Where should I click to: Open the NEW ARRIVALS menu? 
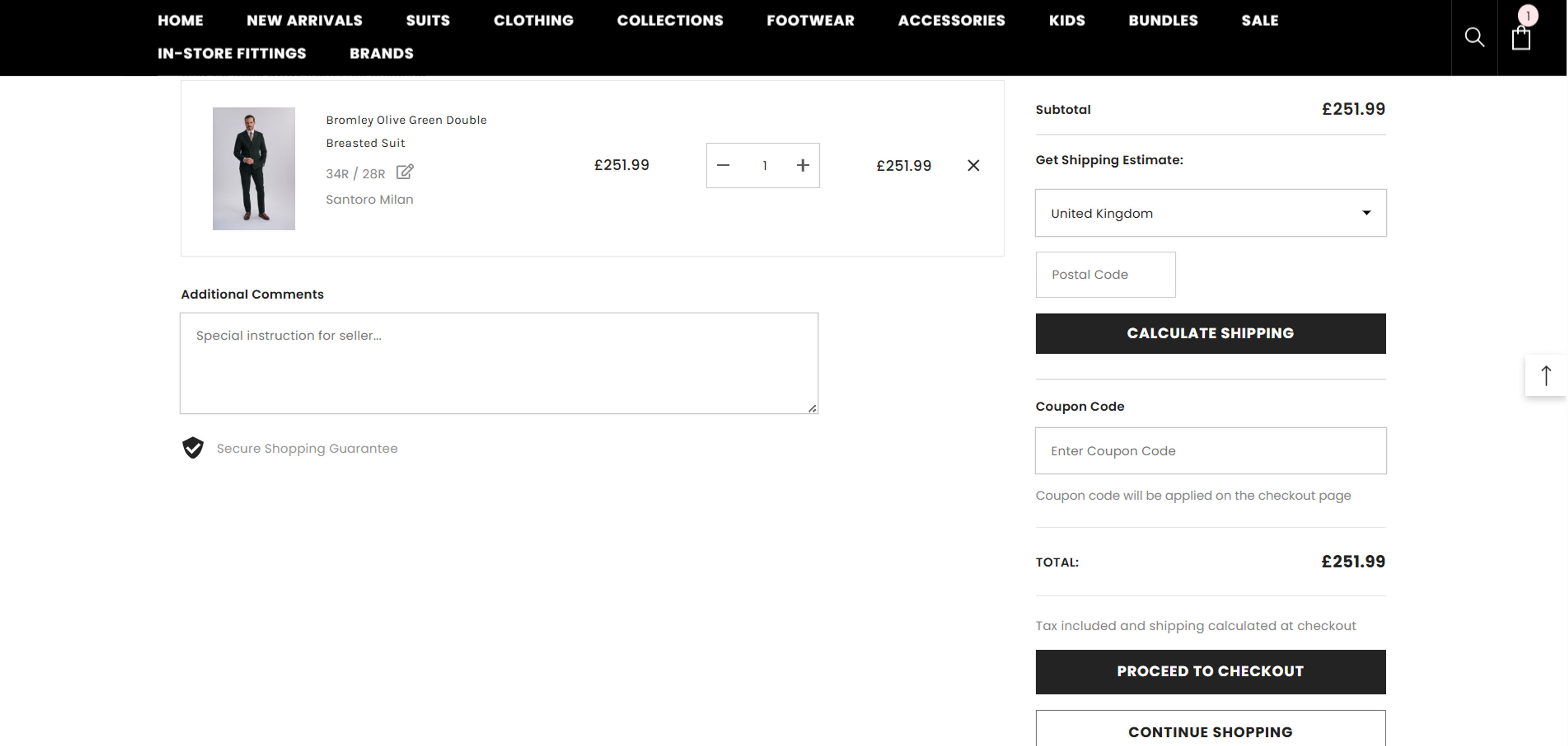click(304, 20)
